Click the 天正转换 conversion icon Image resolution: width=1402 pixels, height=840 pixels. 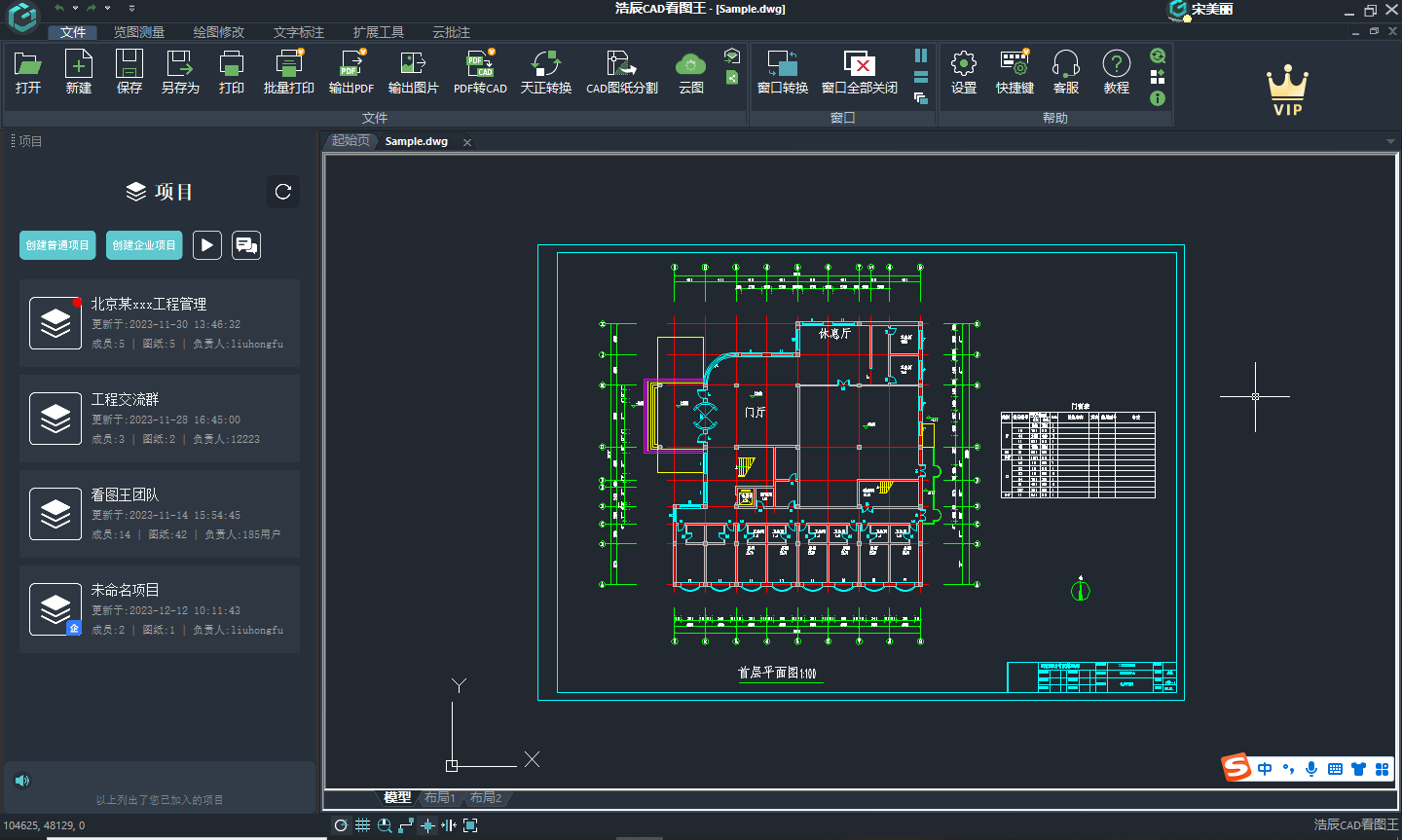tap(546, 72)
